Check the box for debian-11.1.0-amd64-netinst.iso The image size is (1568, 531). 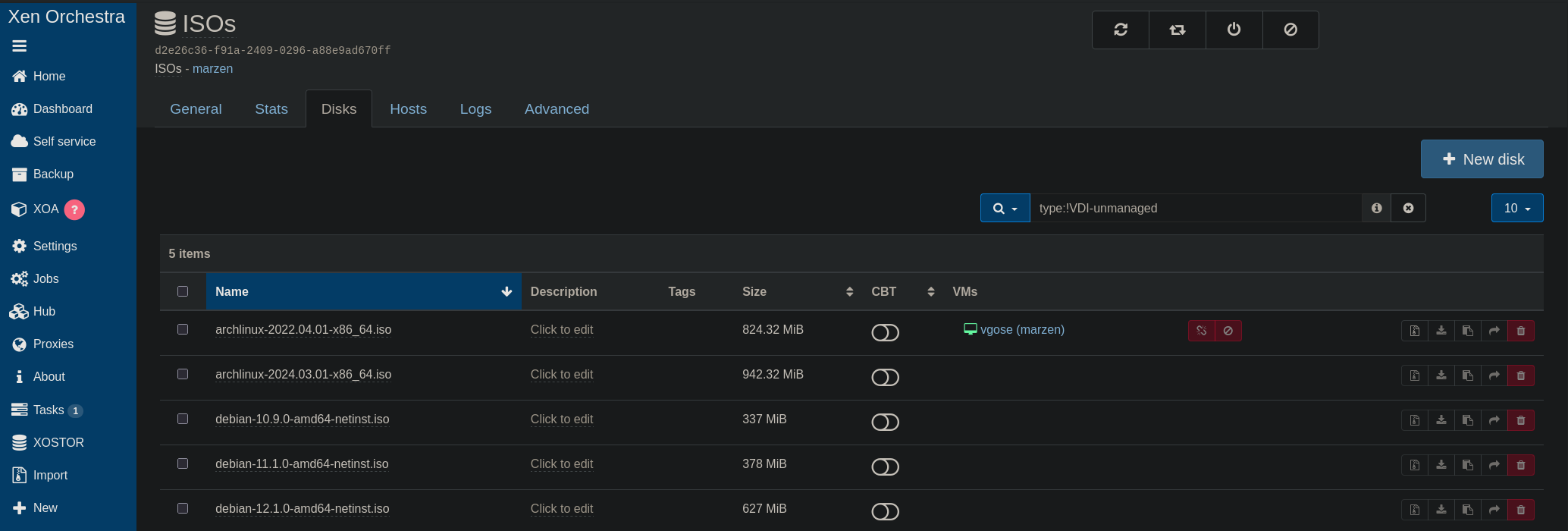[183, 463]
